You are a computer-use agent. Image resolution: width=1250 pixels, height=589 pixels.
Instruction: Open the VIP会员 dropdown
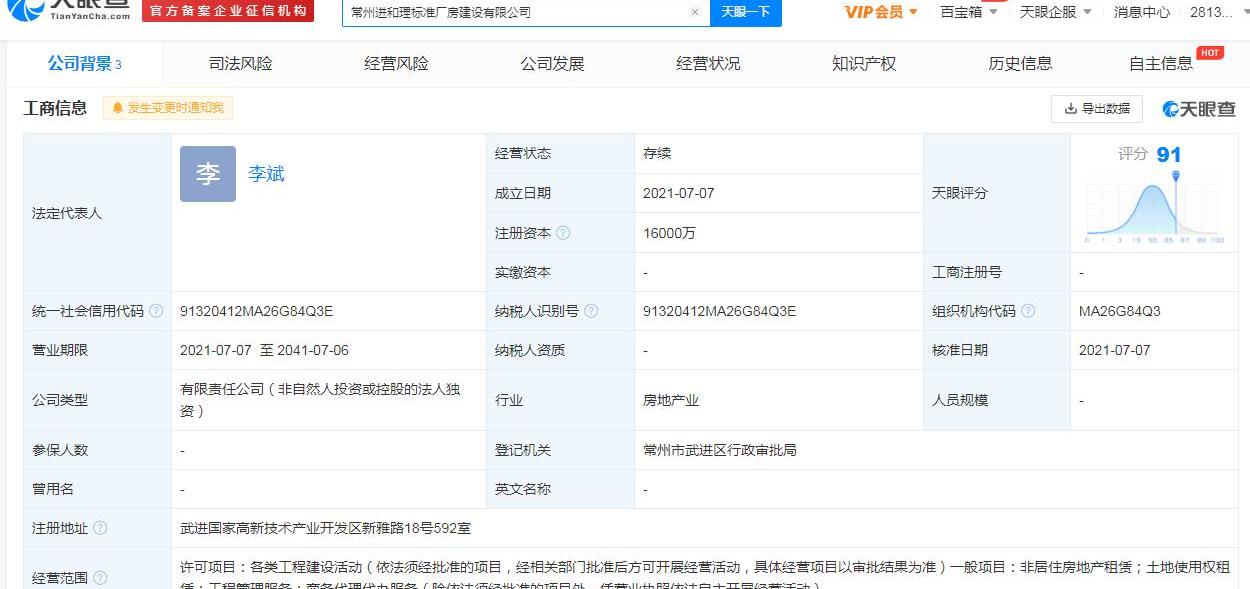881,12
